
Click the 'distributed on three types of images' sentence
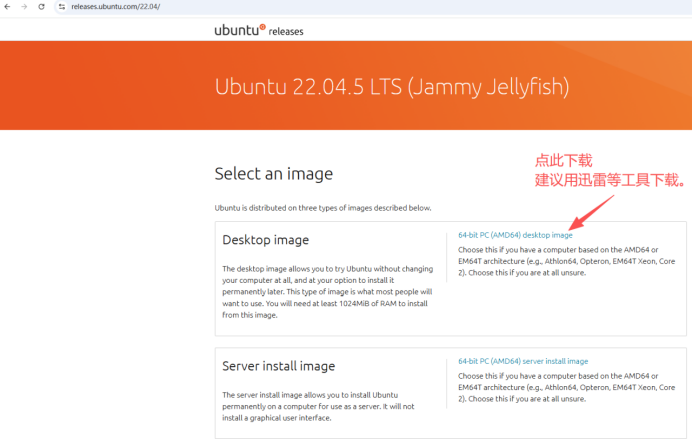point(323,208)
